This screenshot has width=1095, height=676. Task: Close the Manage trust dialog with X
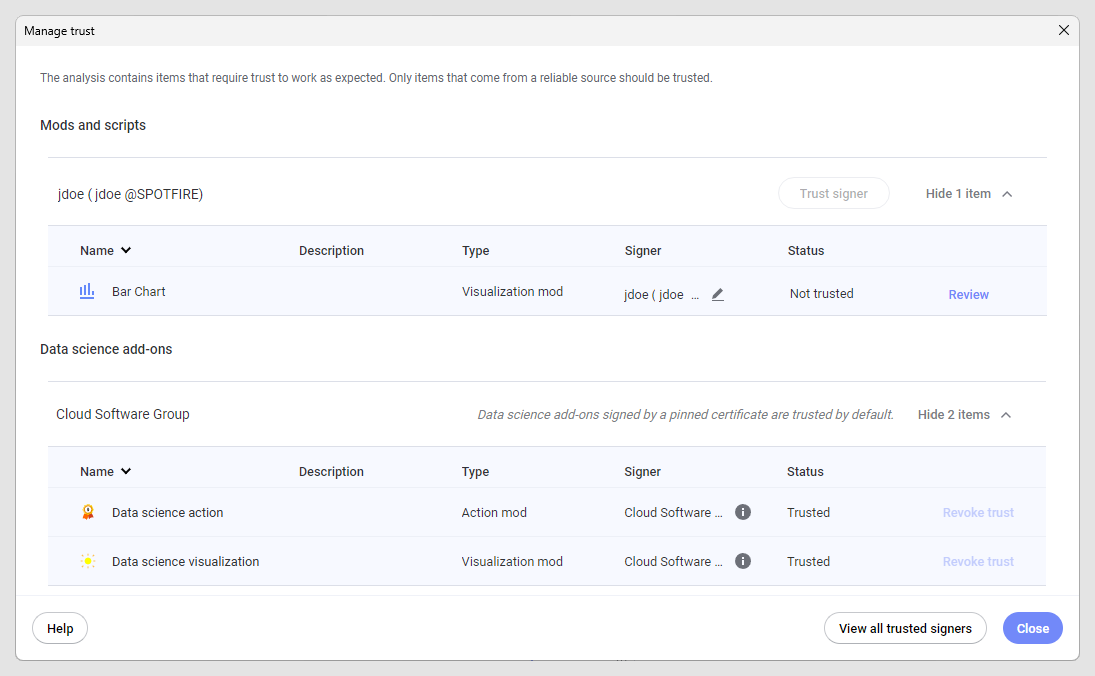1063,31
